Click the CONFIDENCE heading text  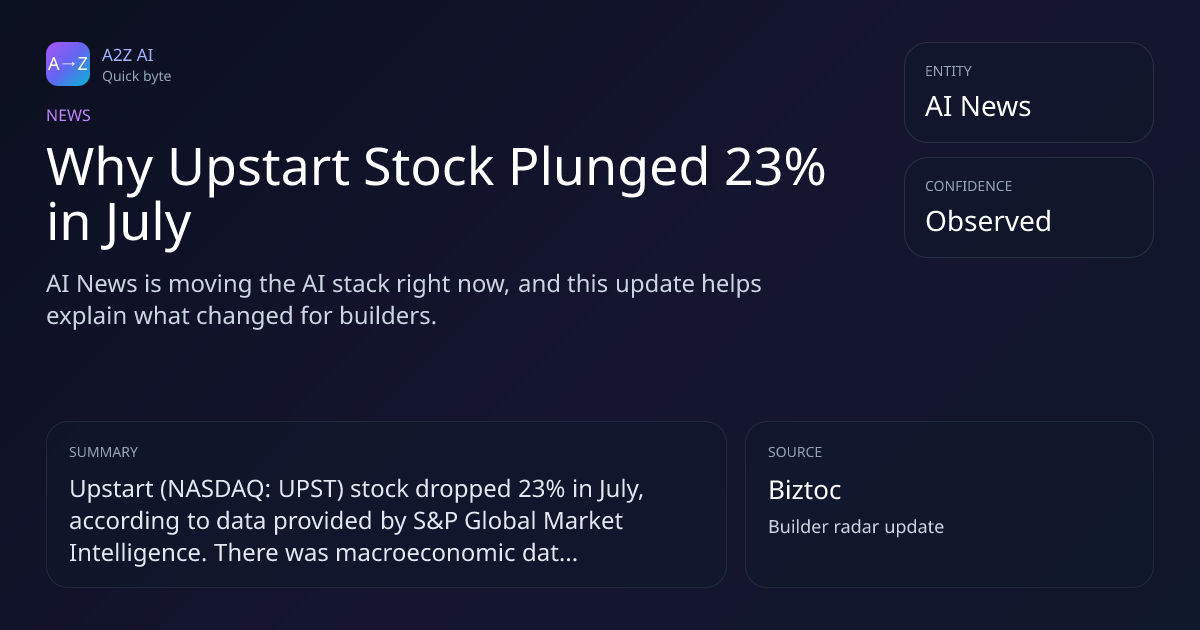click(968, 186)
